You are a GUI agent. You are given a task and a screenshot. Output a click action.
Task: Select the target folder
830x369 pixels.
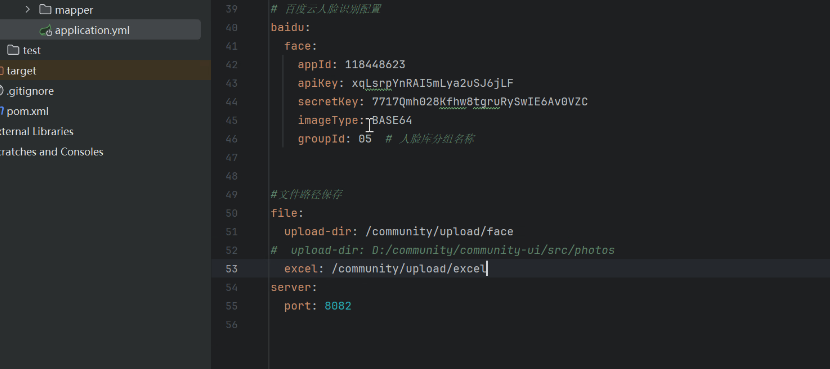[21, 70]
